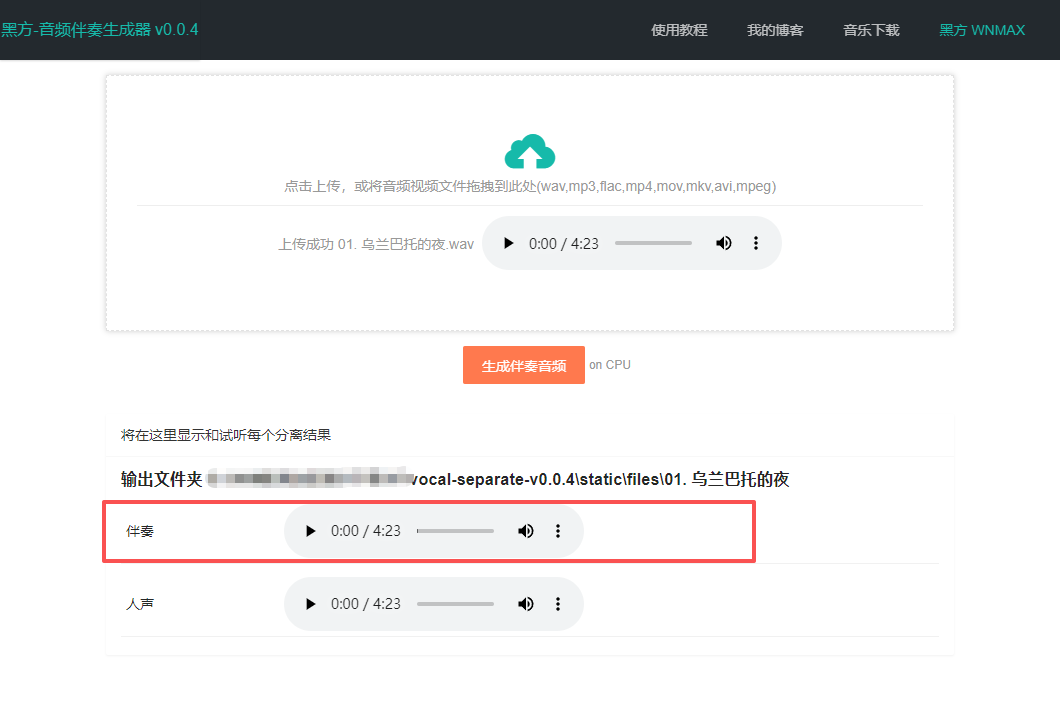
Task: Seek in the 人声 track progress bar
Action: click(455, 604)
